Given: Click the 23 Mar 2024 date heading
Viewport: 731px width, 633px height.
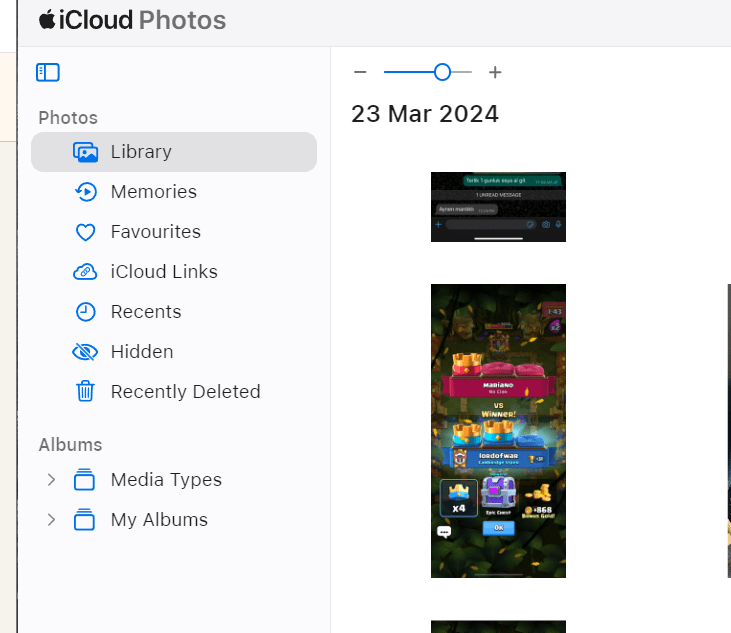Looking at the screenshot, I should tap(425, 114).
